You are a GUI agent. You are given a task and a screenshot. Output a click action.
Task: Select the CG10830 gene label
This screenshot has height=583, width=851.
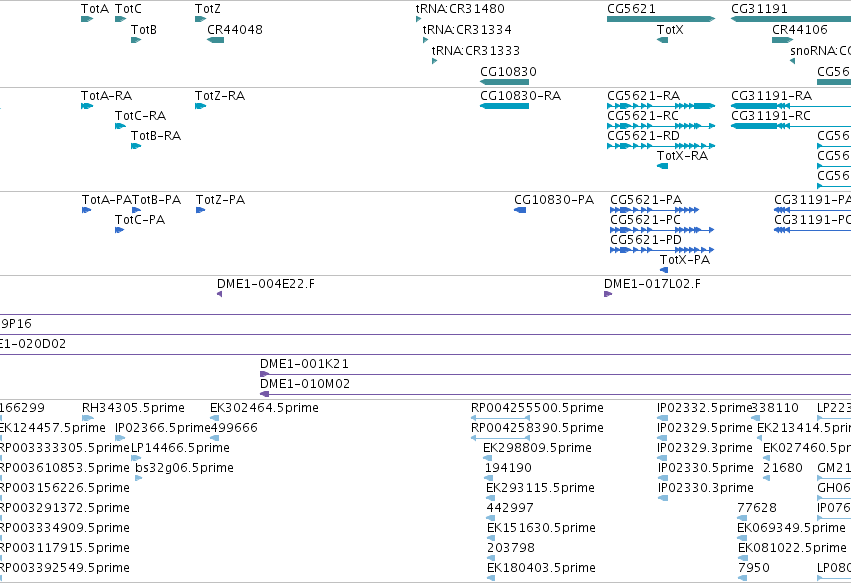(x=508, y=72)
